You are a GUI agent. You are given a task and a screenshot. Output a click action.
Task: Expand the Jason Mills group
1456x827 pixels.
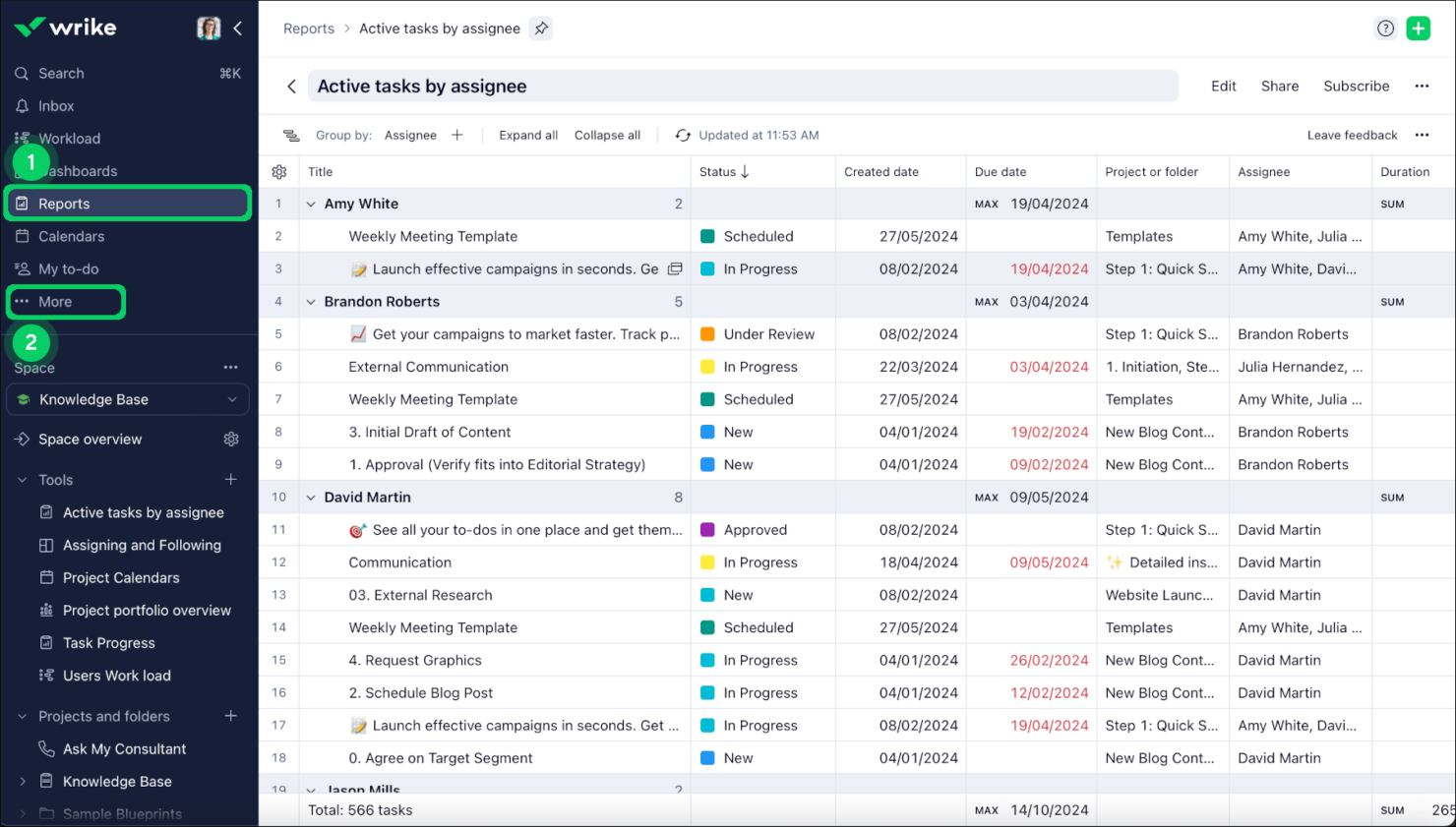[x=311, y=790]
